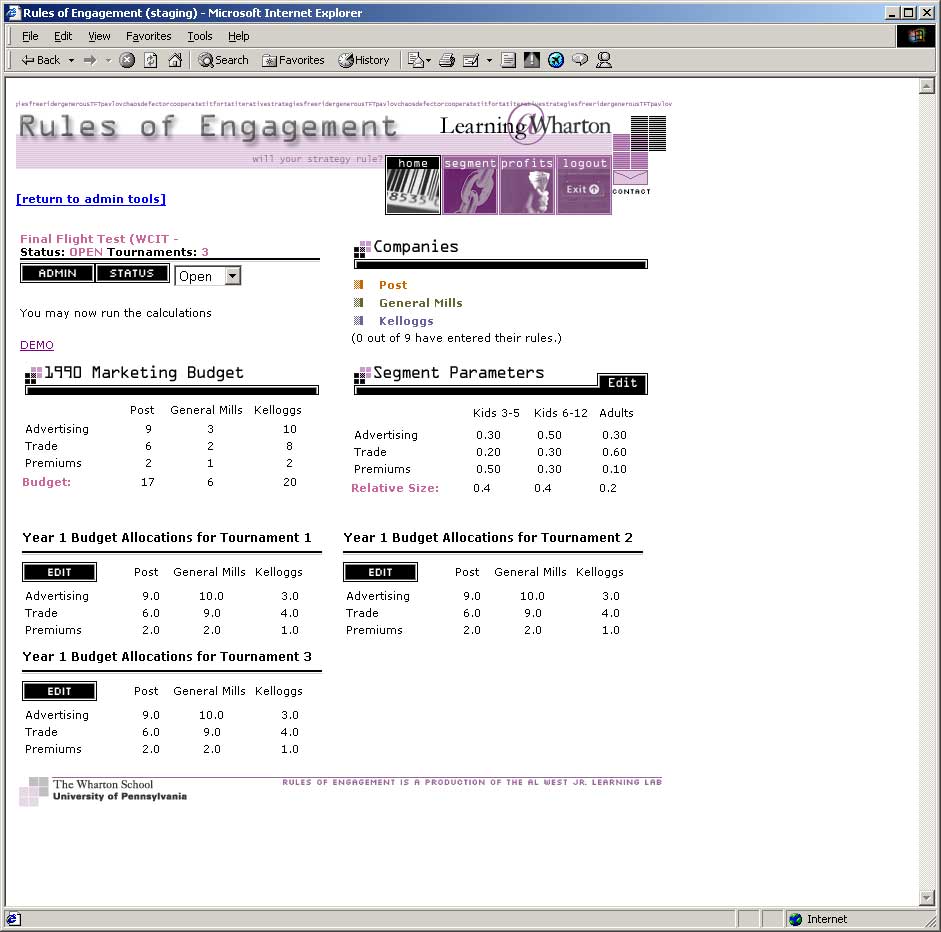The image size is (941, 932).
Task: Click the speech bubble toolbar icon
Action: (x=580, y=60)
